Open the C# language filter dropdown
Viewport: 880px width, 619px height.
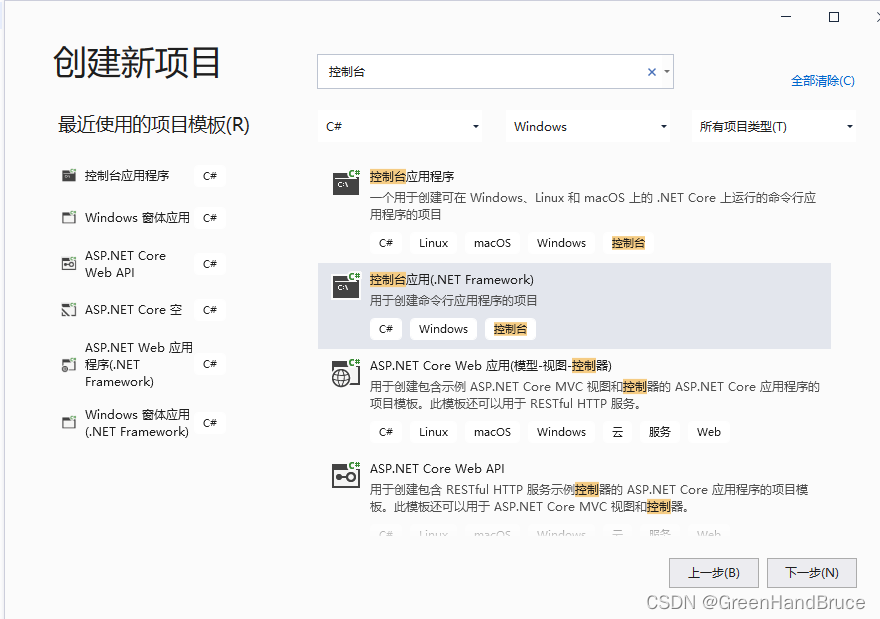click(x=400, y=126)
